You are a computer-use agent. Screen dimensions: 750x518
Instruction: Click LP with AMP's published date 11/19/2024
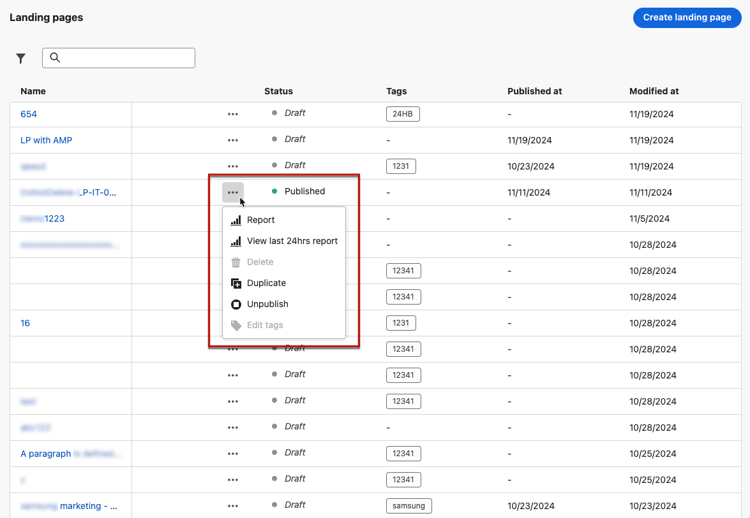click(529, 140)
